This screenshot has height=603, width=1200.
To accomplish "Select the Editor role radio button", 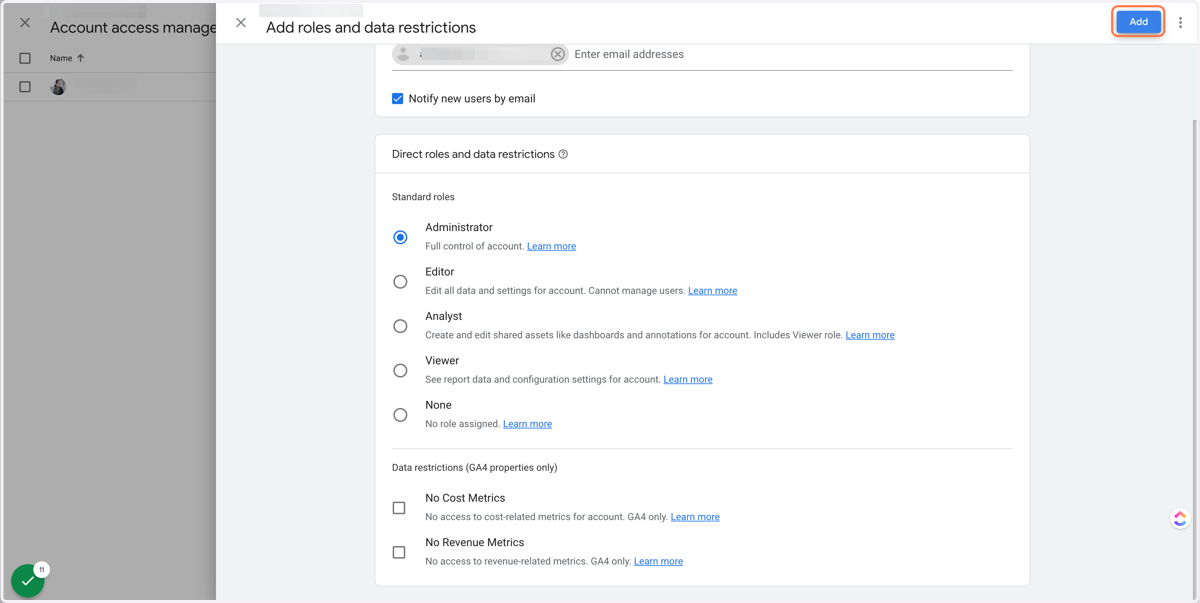I will point(400,282).
